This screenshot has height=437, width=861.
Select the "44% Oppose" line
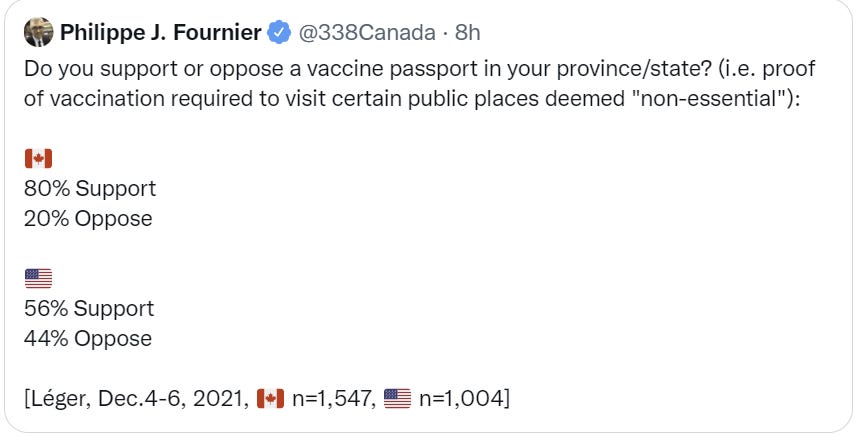pos(88,338)
